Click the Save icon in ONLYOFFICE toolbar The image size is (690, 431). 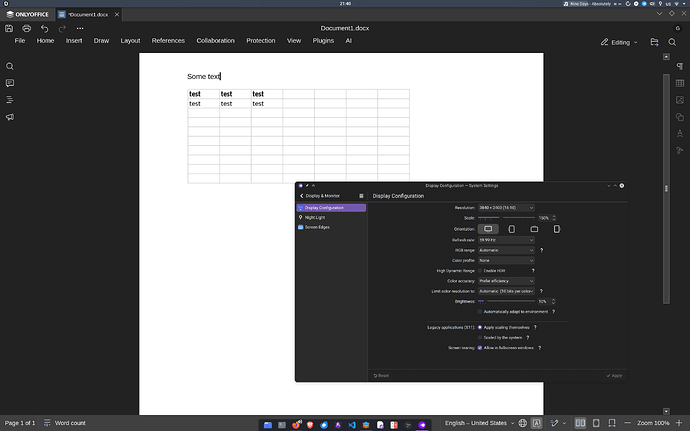9,28
